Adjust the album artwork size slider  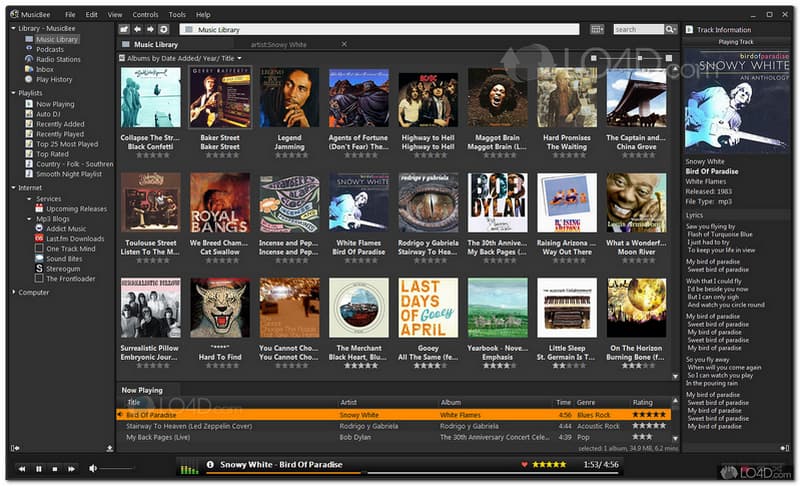631,58
